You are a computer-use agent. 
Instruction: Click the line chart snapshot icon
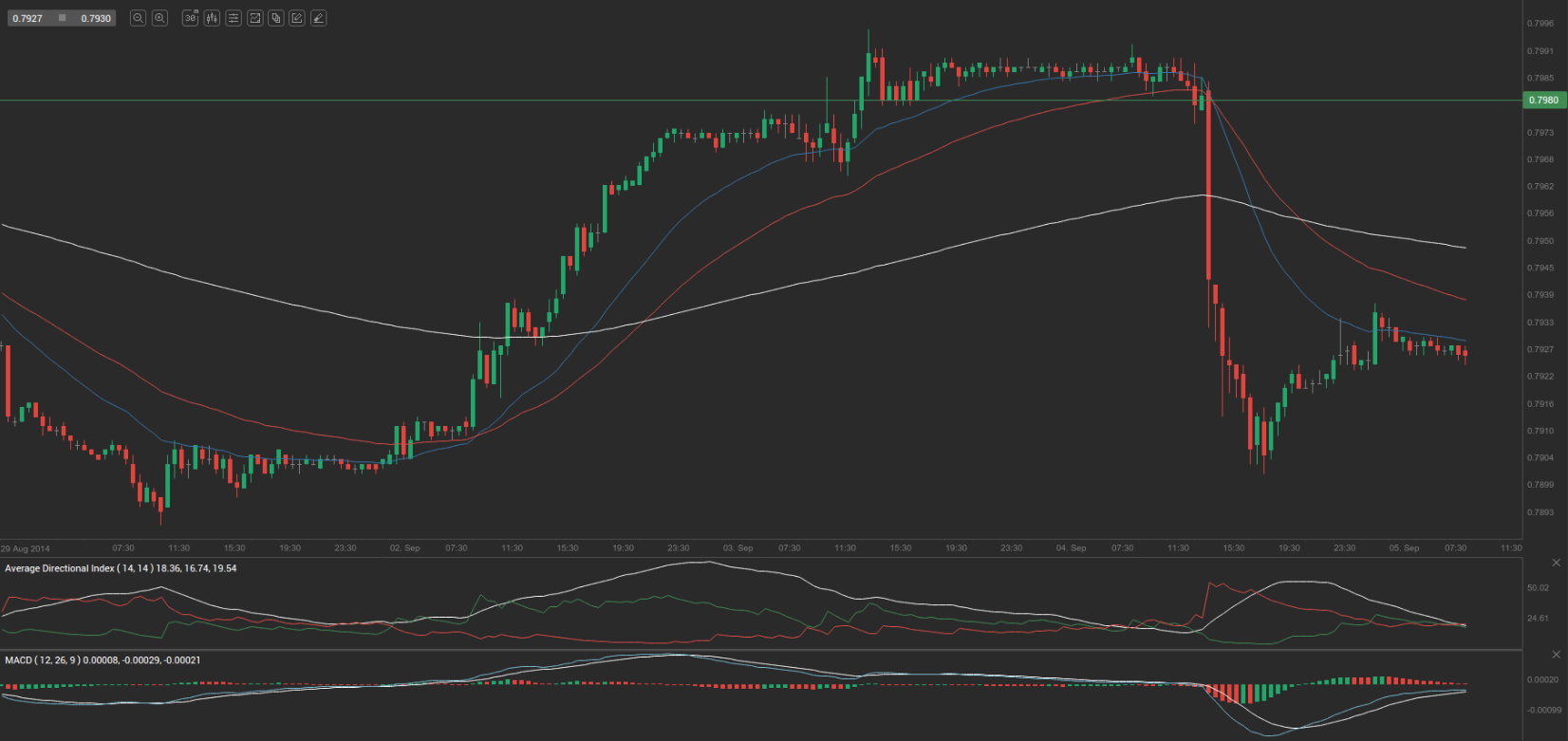pos(255,18)
